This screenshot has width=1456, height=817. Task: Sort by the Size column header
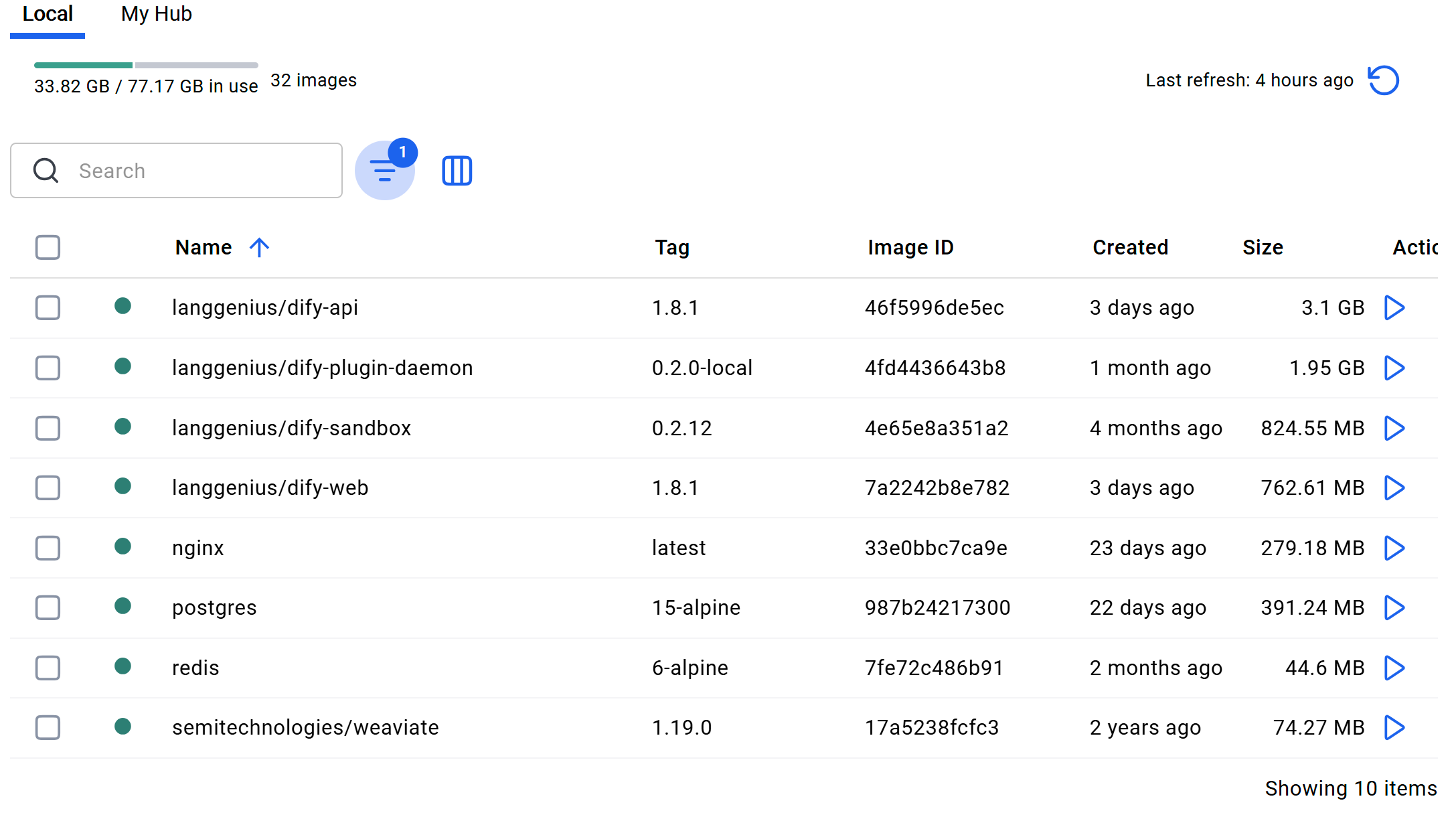tap(1263, 248)
